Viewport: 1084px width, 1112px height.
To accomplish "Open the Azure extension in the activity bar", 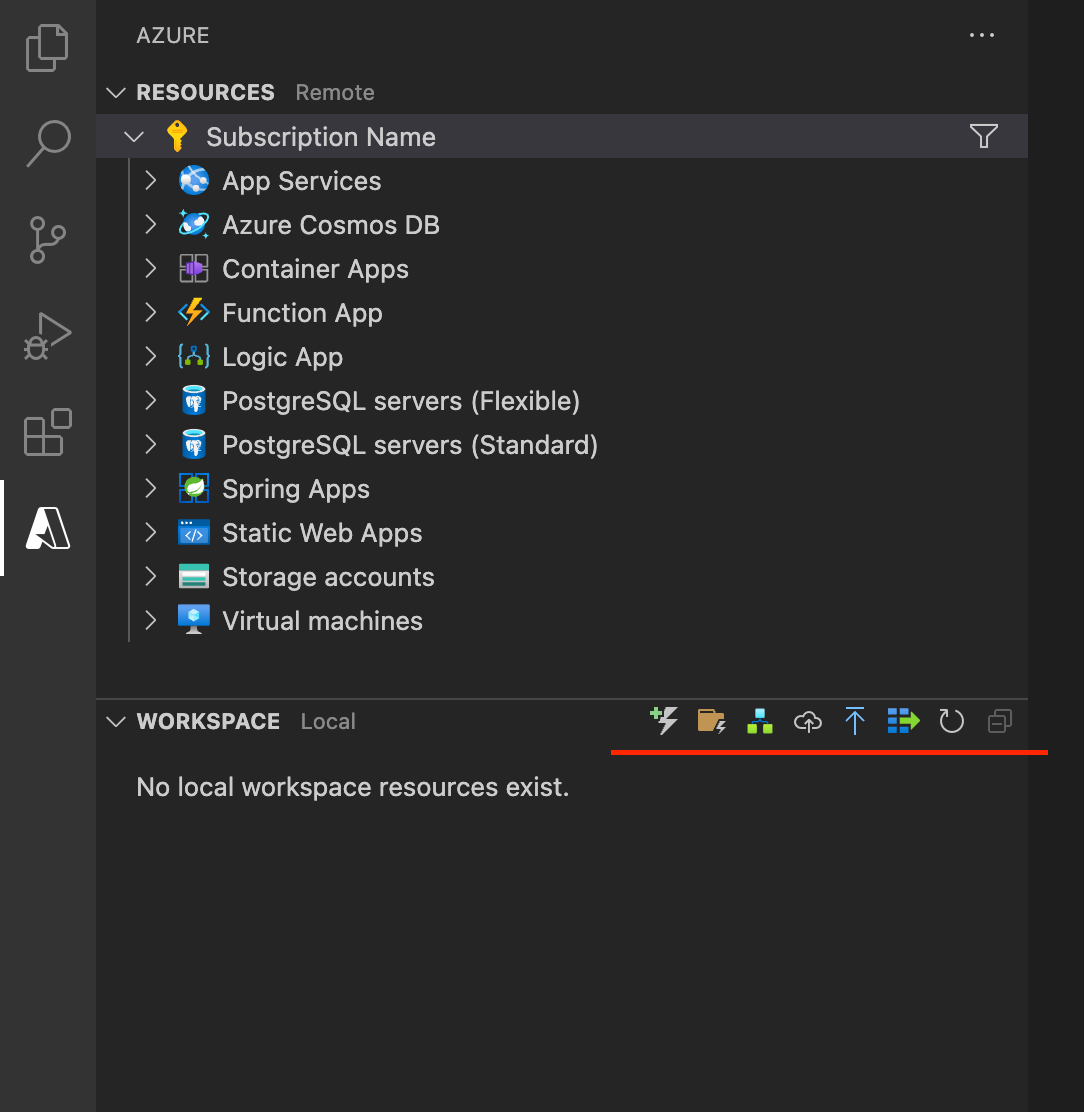I will (x=47, y=529).
